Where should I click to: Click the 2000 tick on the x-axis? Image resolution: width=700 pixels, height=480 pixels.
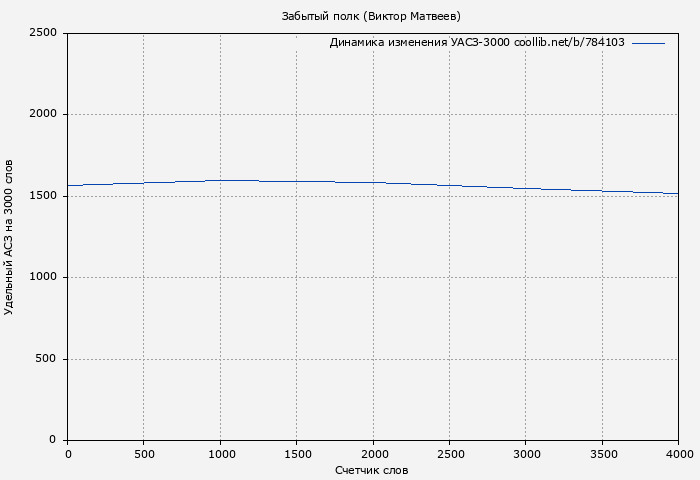[373, 454]
